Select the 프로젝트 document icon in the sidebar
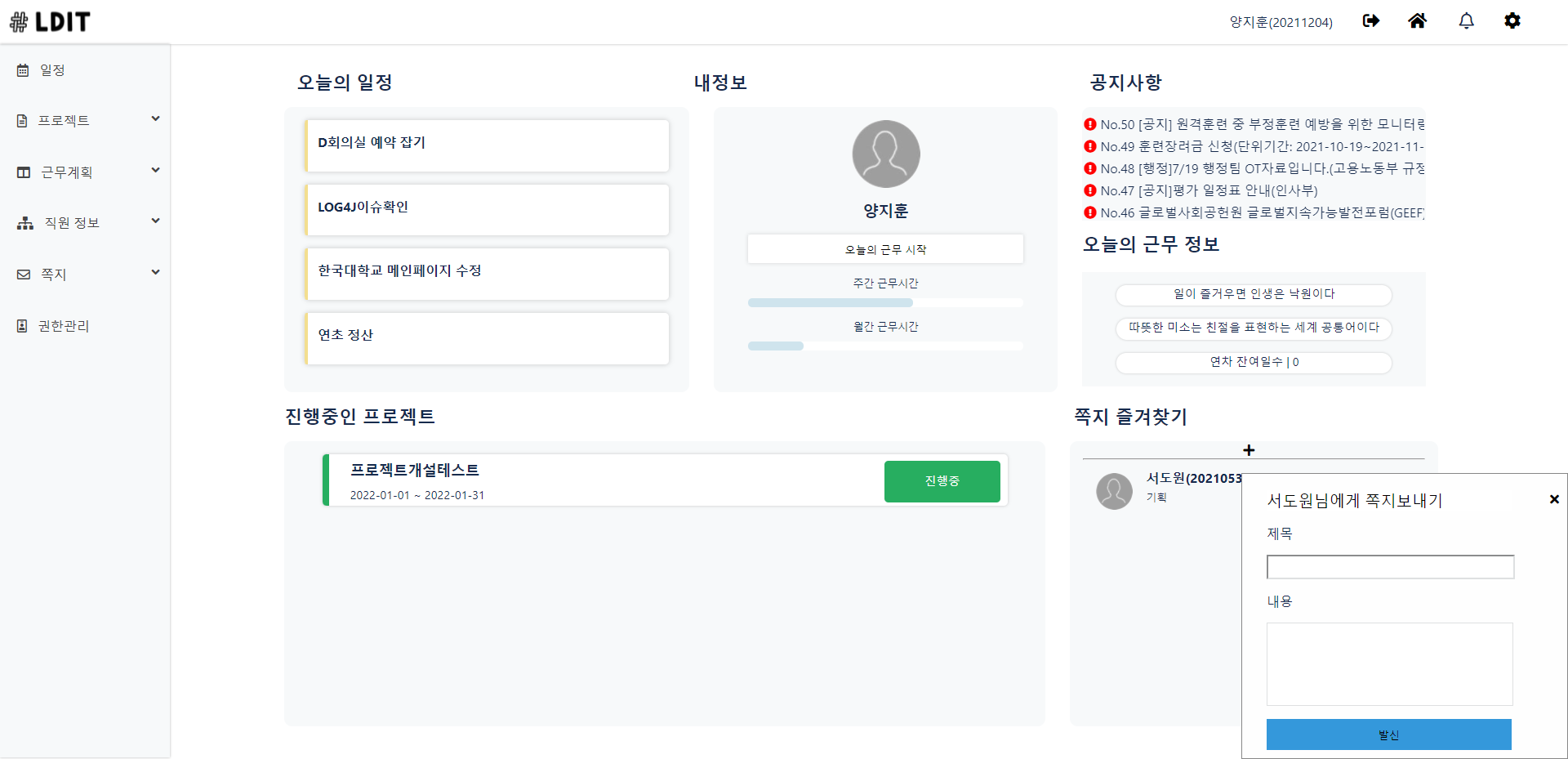The image size is (1568, 759). [x=21, y=119]
